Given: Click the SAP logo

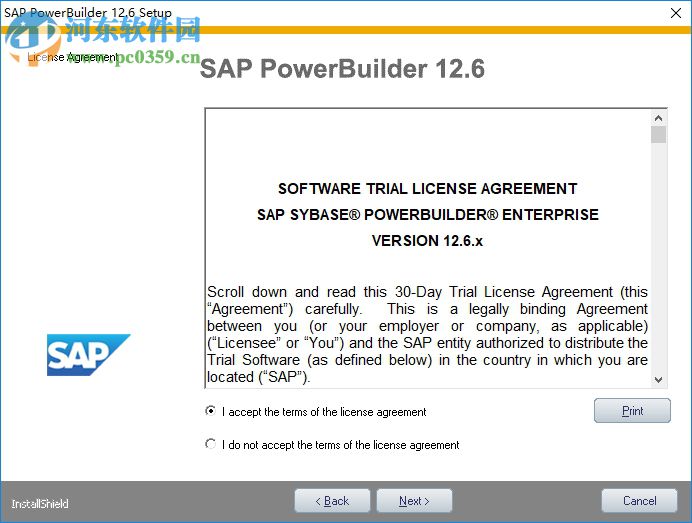Looking at the screenshot, I should (x=89, y=355).
